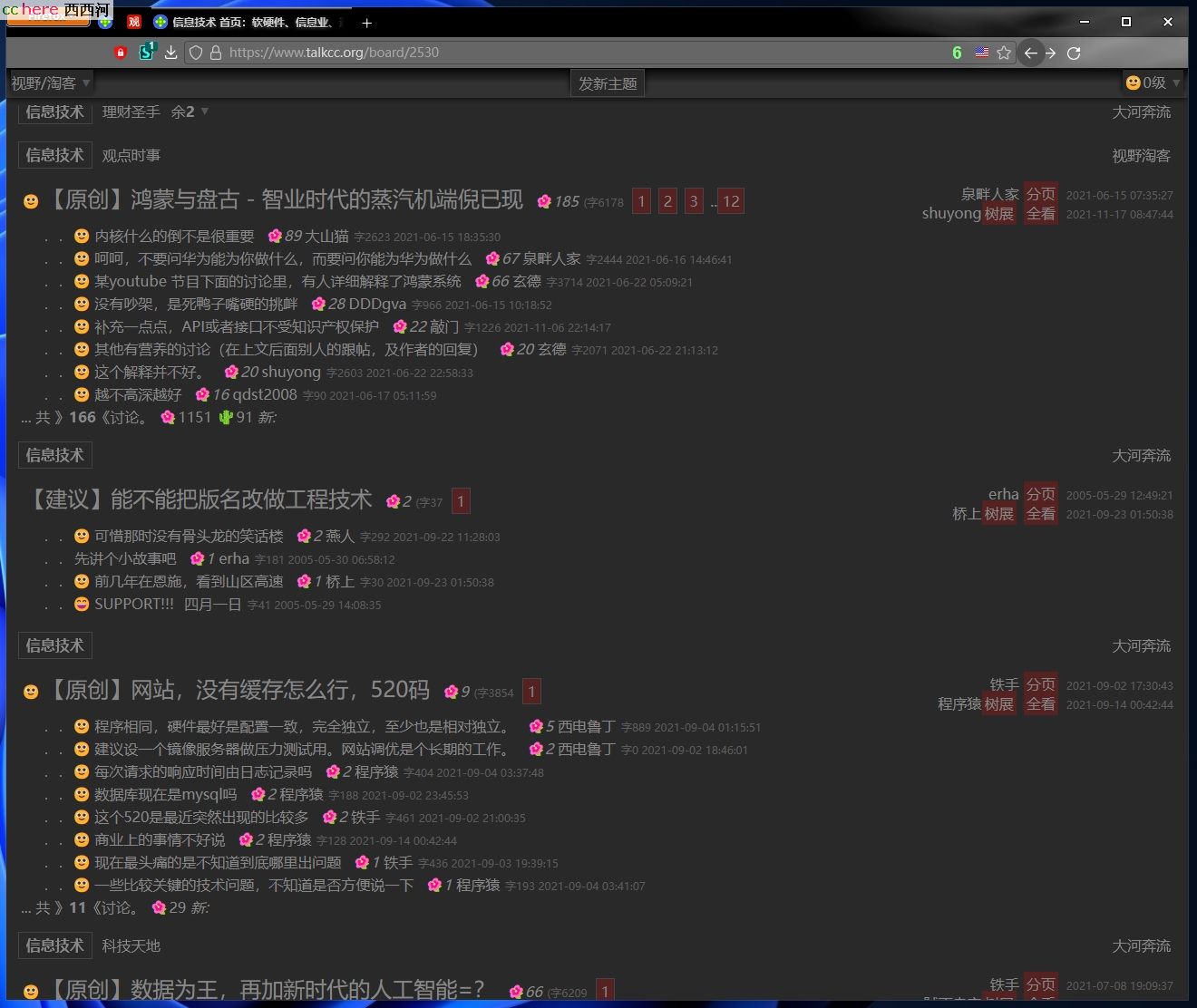Click 树展 button next to 桥上
This screenshot has height=1008, width=1197.
click(998, 514)
